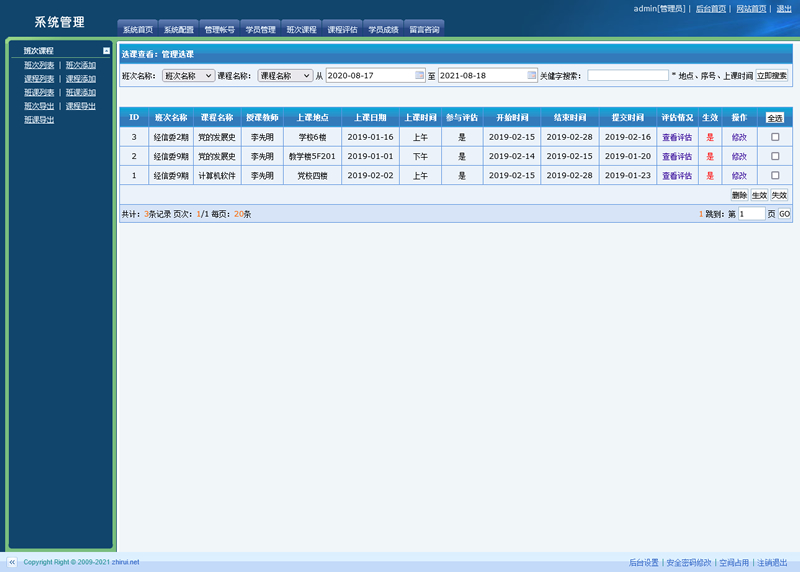800x572 pixels.
Task: Click the 全选 select-all button
Action: 775,118
